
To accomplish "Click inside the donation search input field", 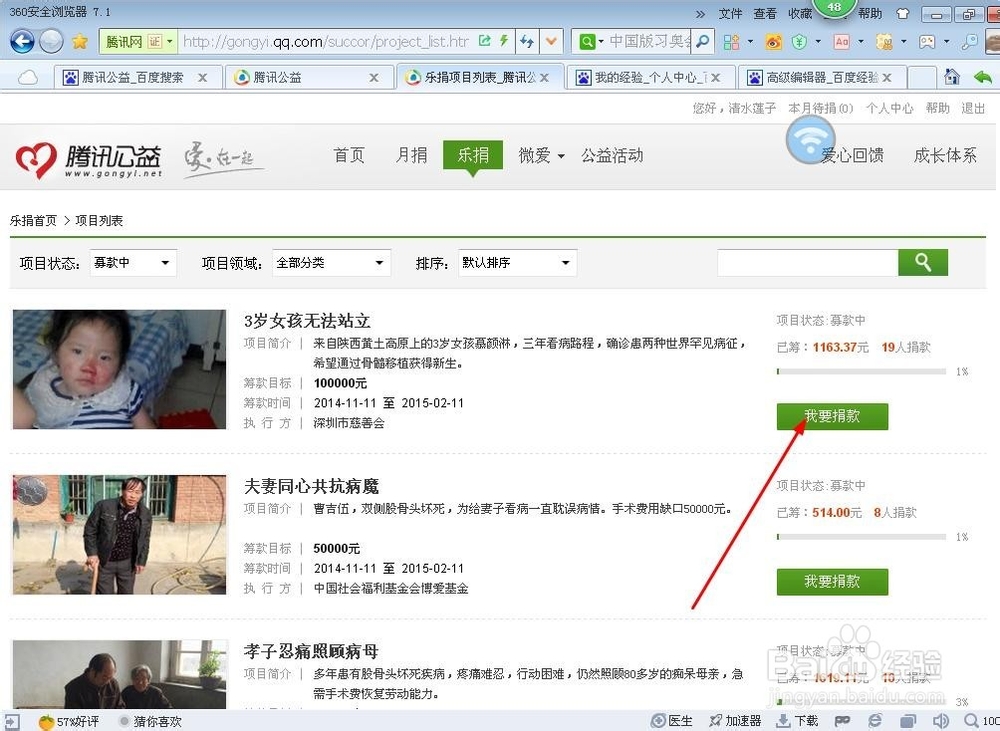I will coord(808,262).
